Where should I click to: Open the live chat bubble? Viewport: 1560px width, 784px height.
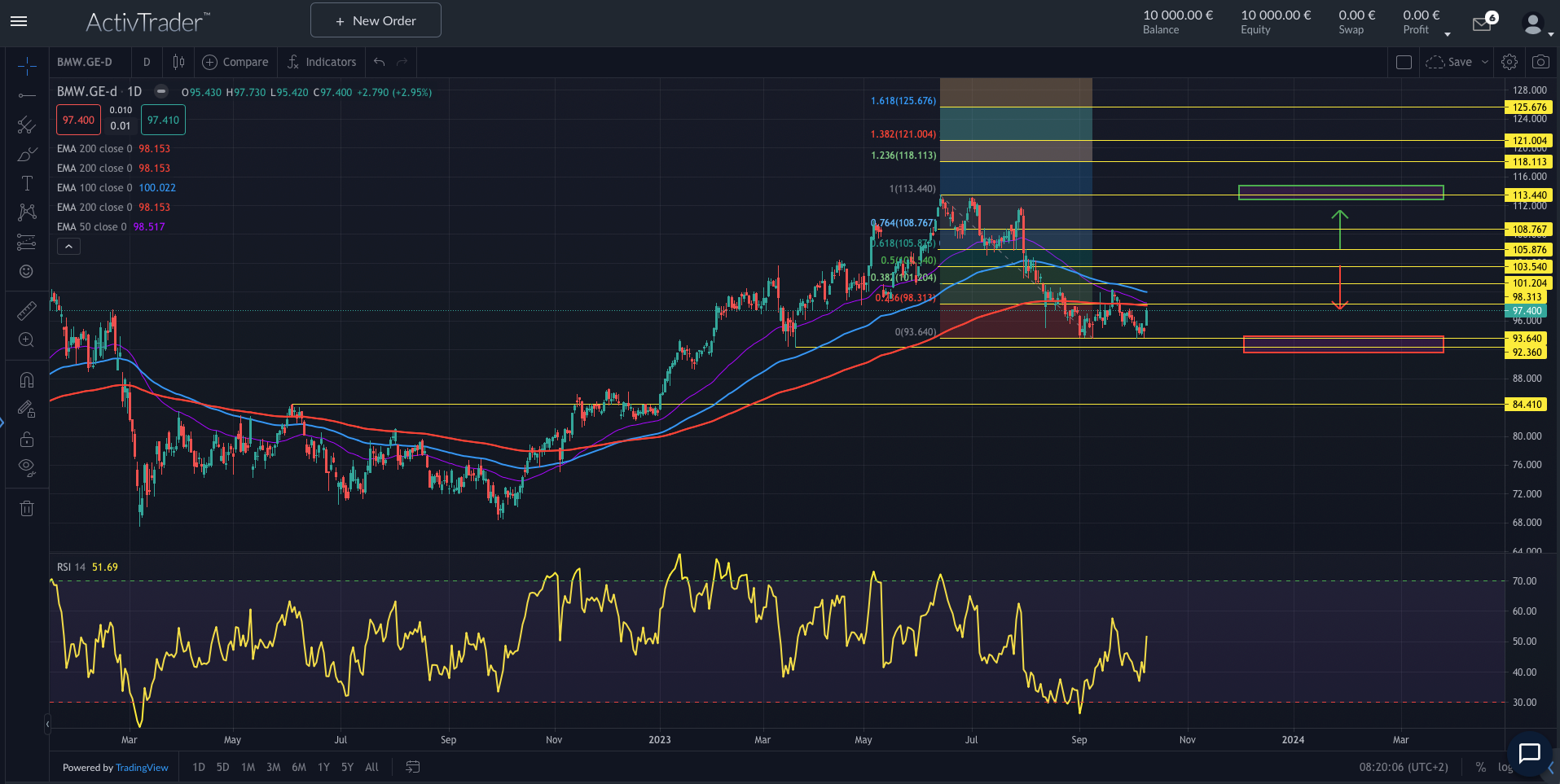coord(1529,753)
